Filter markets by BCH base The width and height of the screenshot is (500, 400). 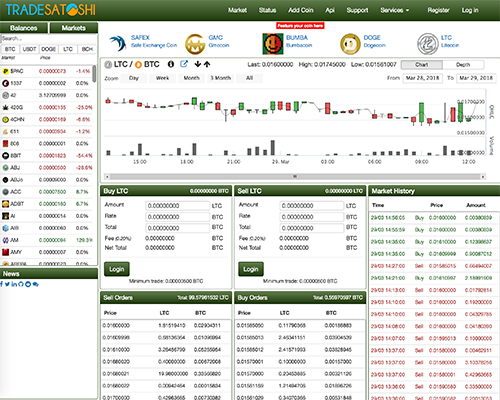(87, 49)
